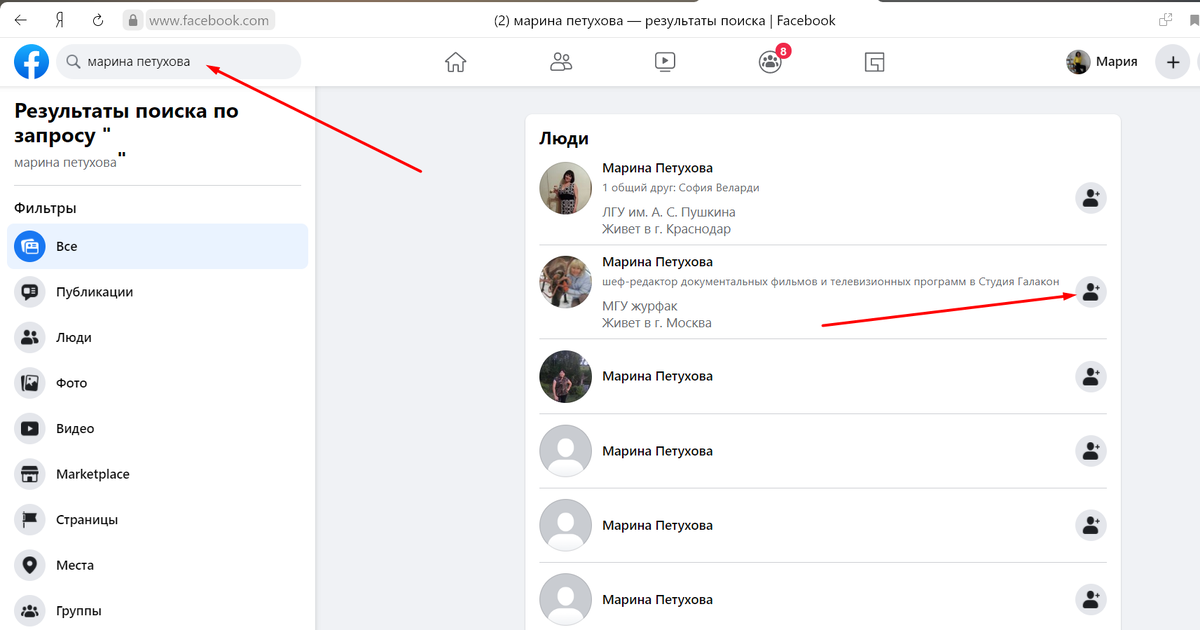Select the Marketplace filter
The image size is (1200, 630).
pos(158,474)
